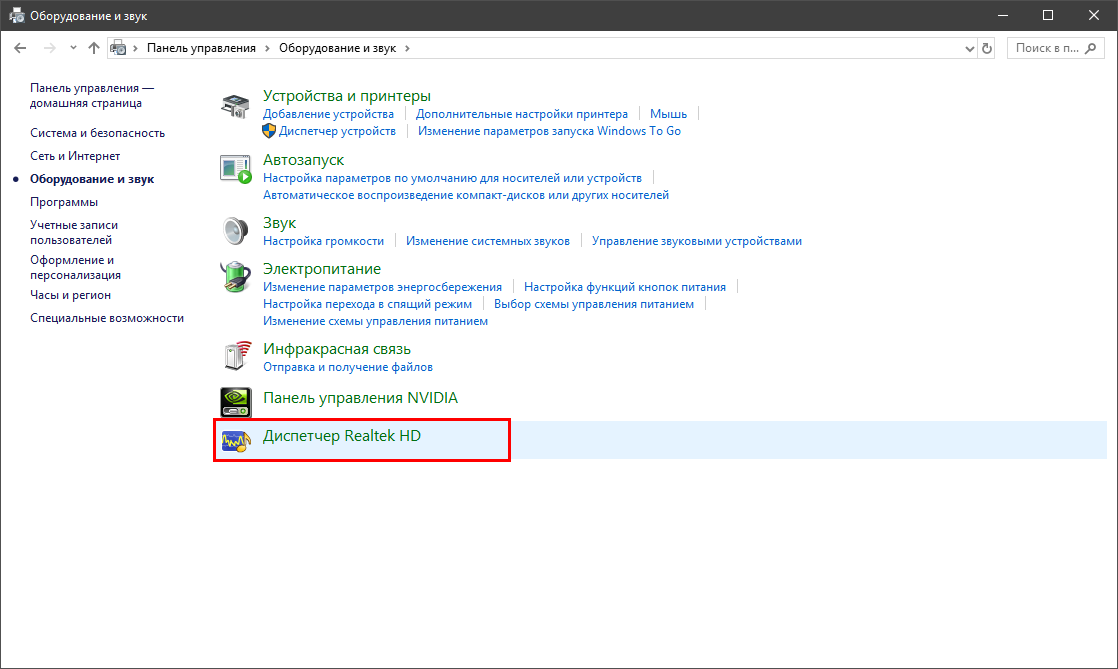
Task: Open the Devices and Printers category icon
Action: [x=235, y=106]
